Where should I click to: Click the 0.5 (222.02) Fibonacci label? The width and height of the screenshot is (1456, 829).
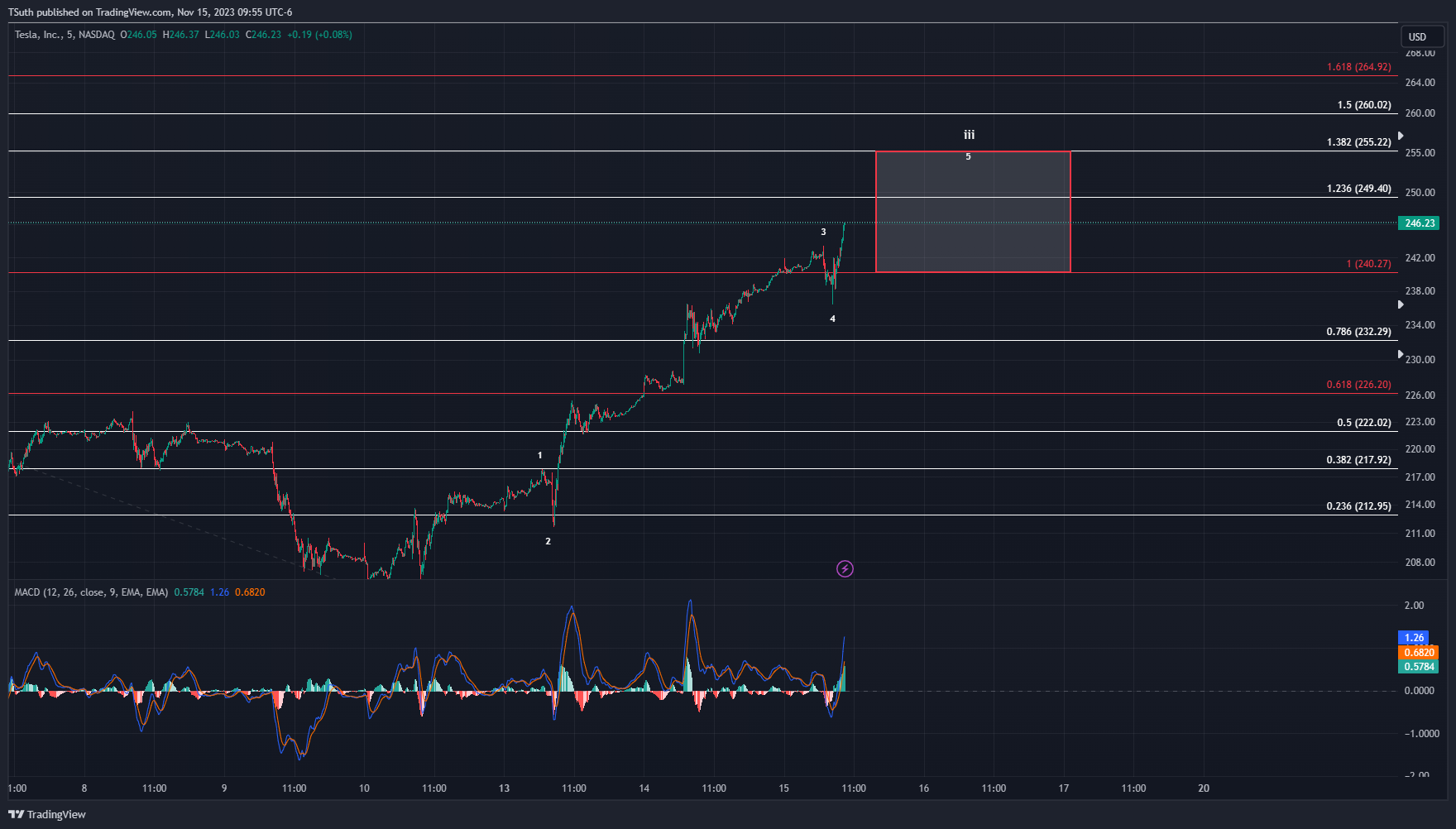pyautogui.click(x=1364, y=423)
